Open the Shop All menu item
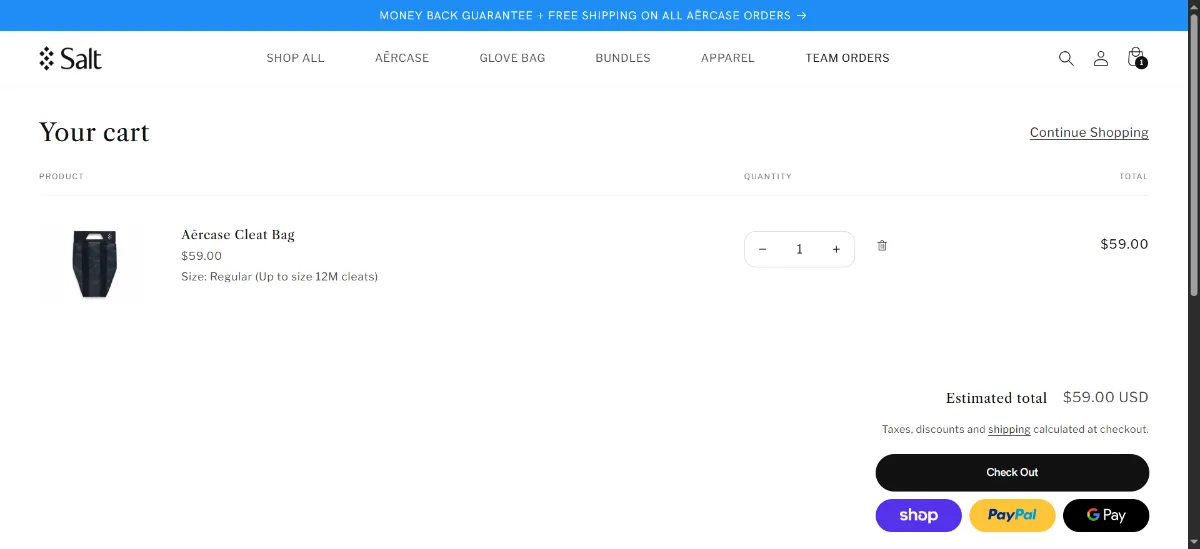 pos(295,58)
